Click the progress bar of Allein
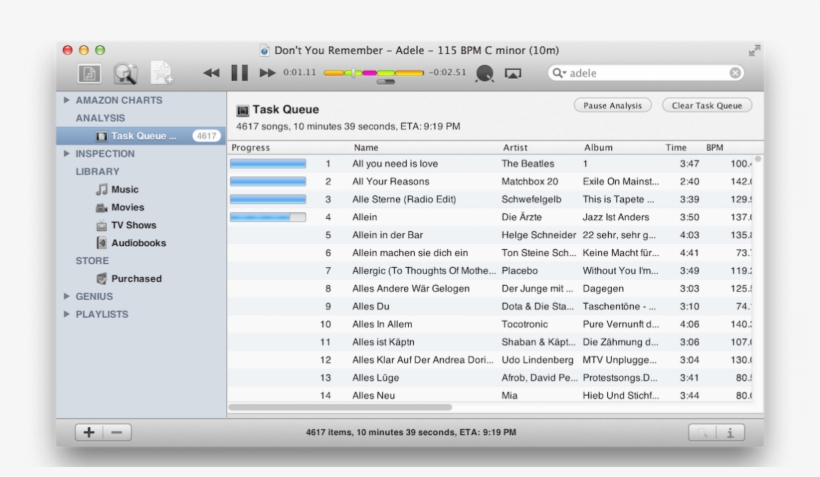Viewport: 820px width, 477px height. [268, 217]
